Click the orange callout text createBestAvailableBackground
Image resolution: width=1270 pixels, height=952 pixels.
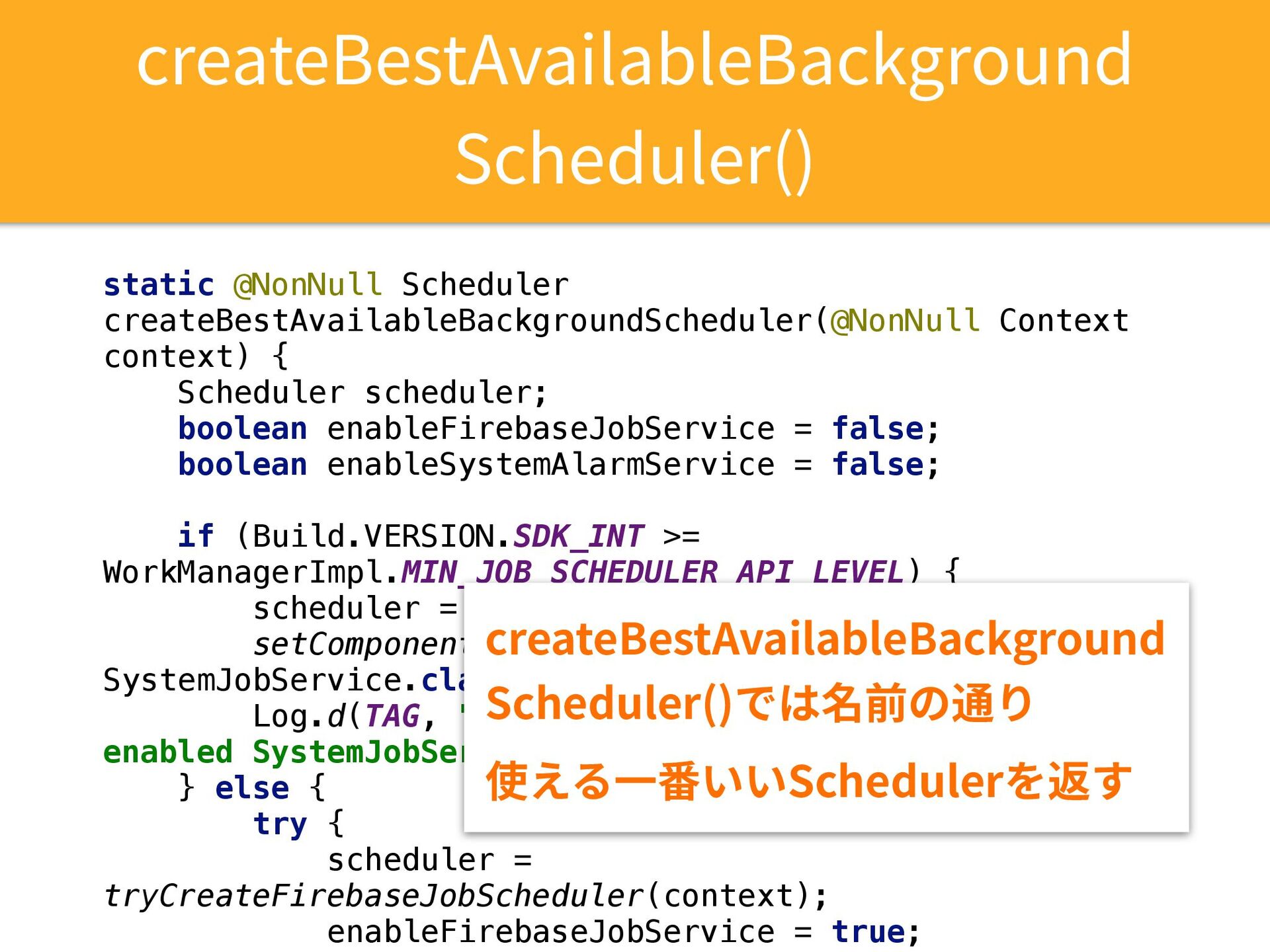click(x=824, y=639)
